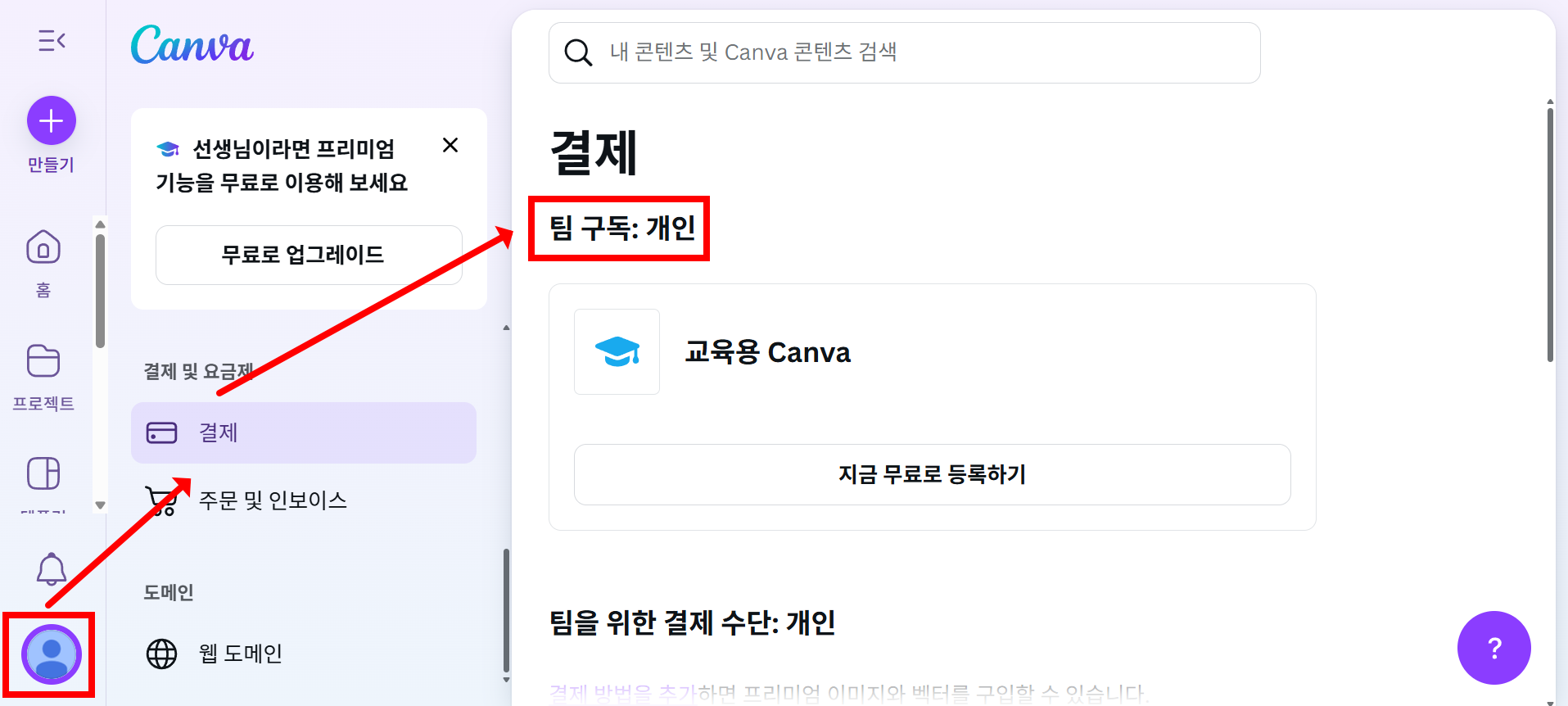Viewport: 1568px width, 706px height.
Task: Click the icon sidebar scrollbar down arrow
Action: pyautogui.click(x=100, y=505)
